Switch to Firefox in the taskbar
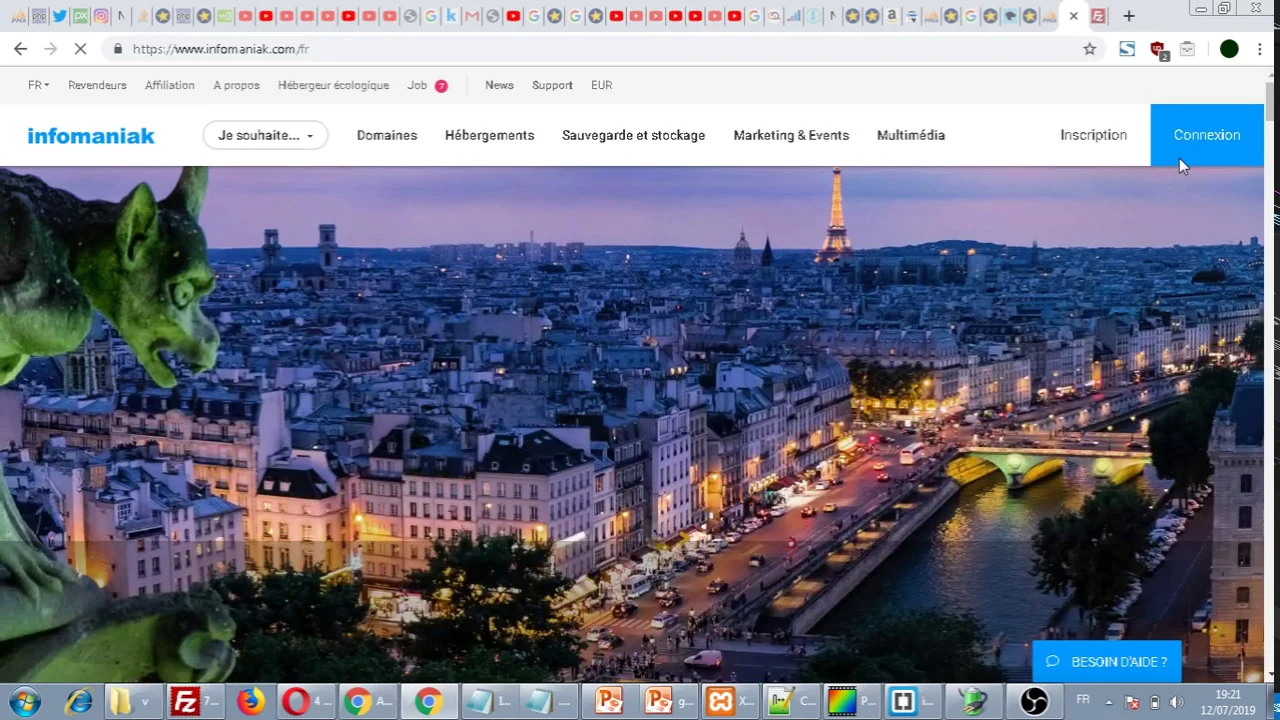This screenshot has width=1280, height=720. pyautogui.click(x=251, y=701)
